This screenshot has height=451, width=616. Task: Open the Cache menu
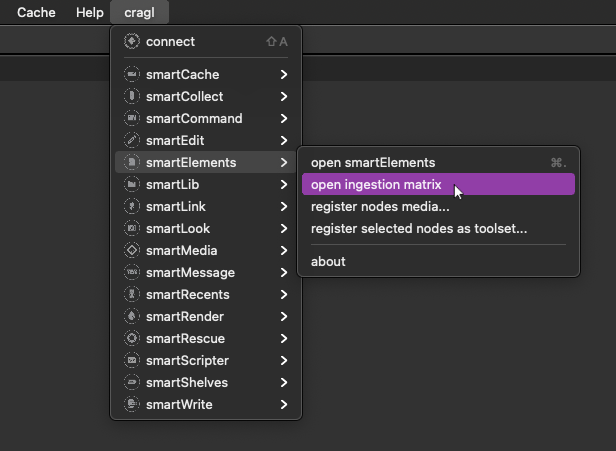tap(36, 12)
